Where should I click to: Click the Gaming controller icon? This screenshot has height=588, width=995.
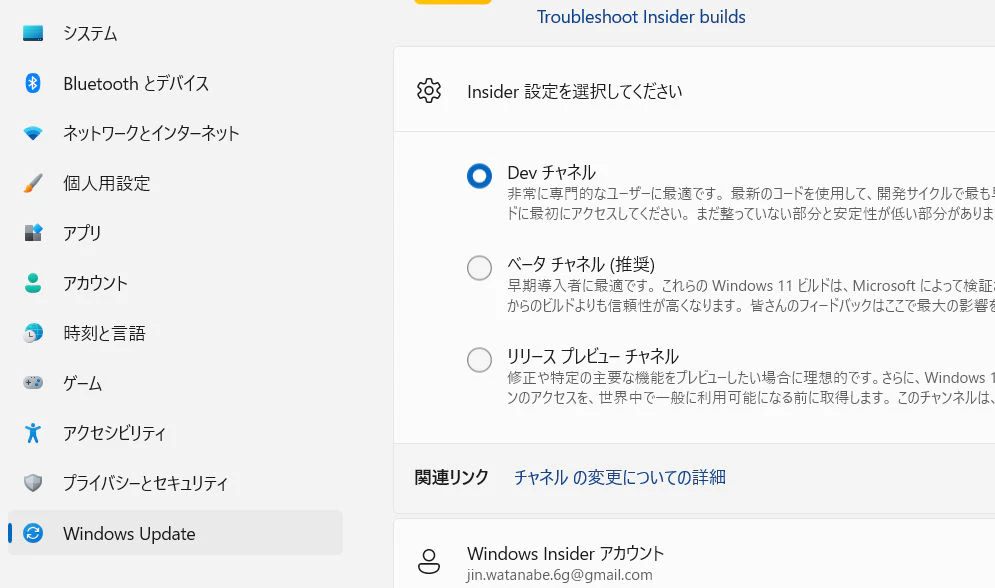pyautogui.click(x=33, y=382)
